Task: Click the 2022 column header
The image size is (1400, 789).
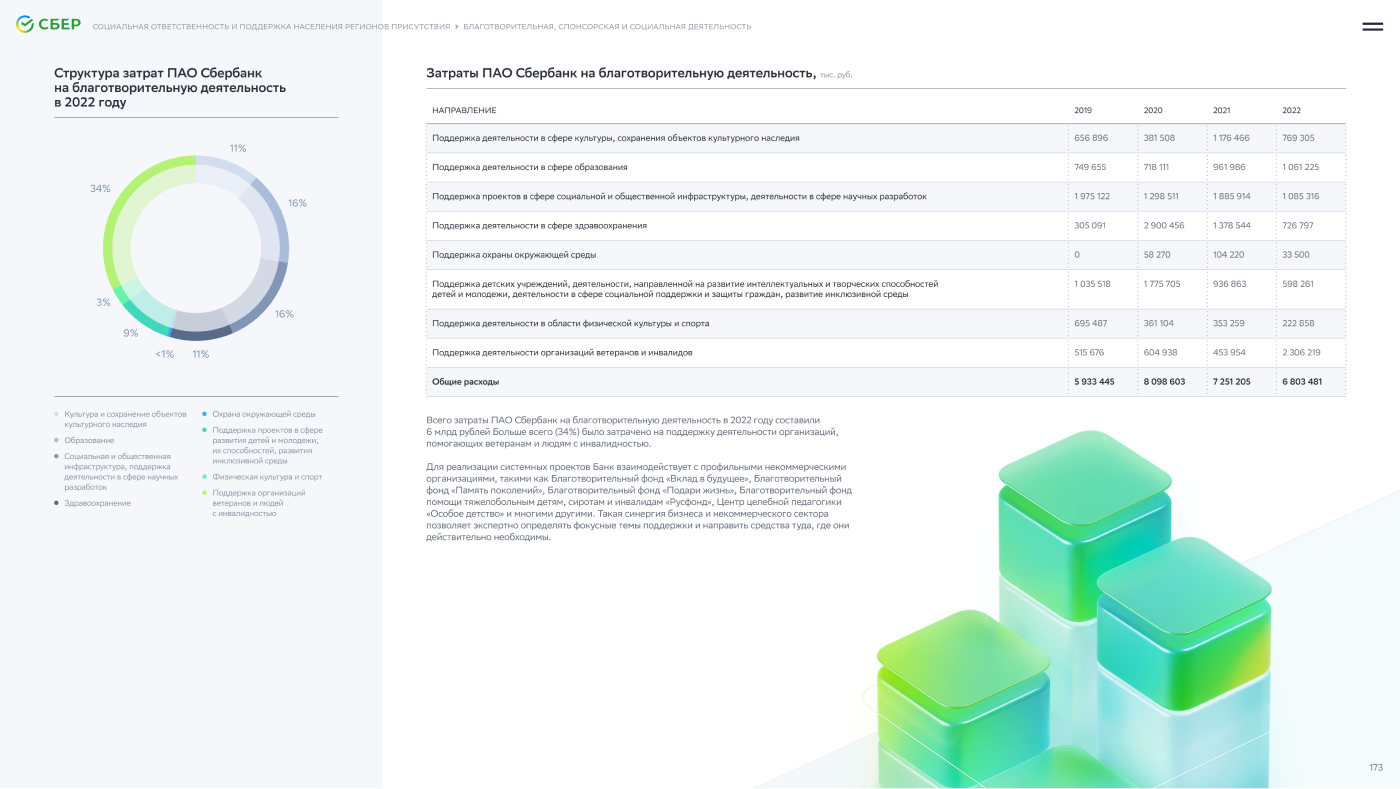Action: coord(1291,110)
